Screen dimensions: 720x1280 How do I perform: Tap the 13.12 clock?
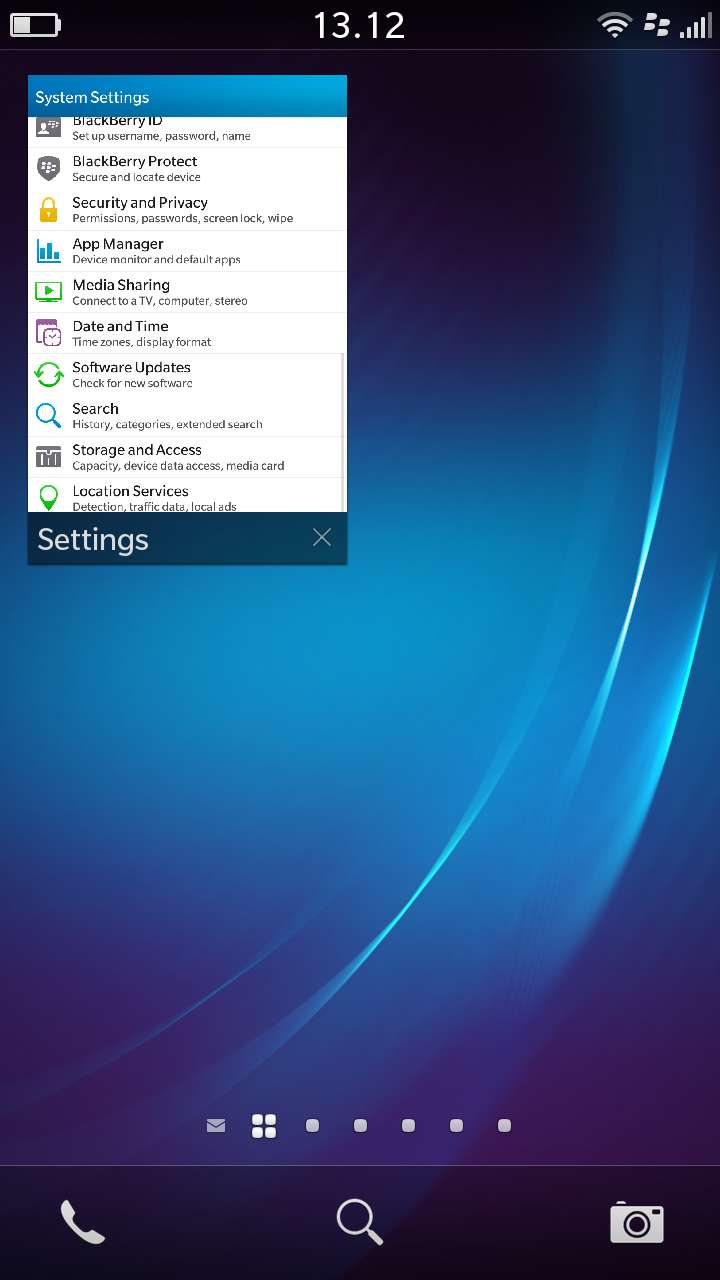tap(359, 25)
